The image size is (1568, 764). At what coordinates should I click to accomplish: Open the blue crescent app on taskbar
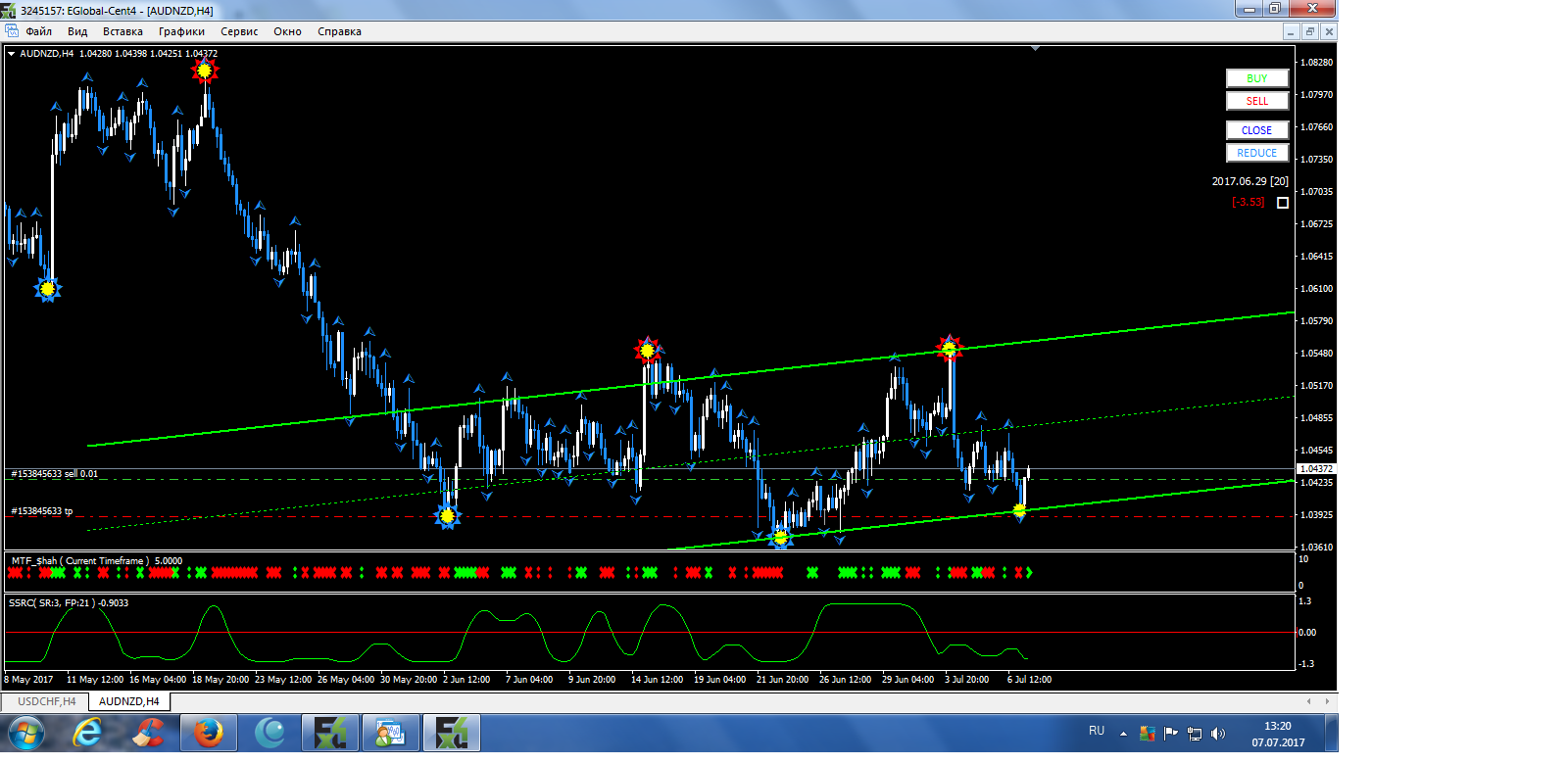tap(269, 733)
